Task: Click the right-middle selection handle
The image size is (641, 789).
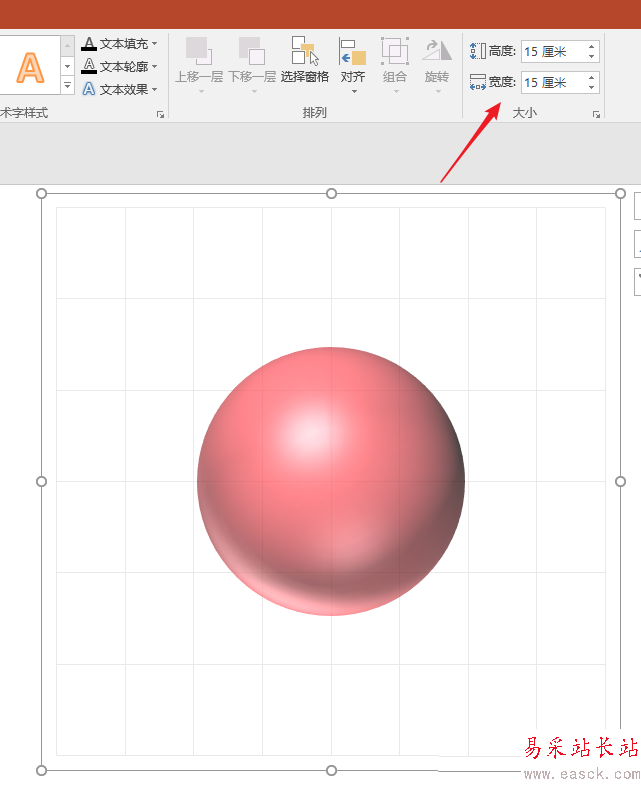Action: 620,482
